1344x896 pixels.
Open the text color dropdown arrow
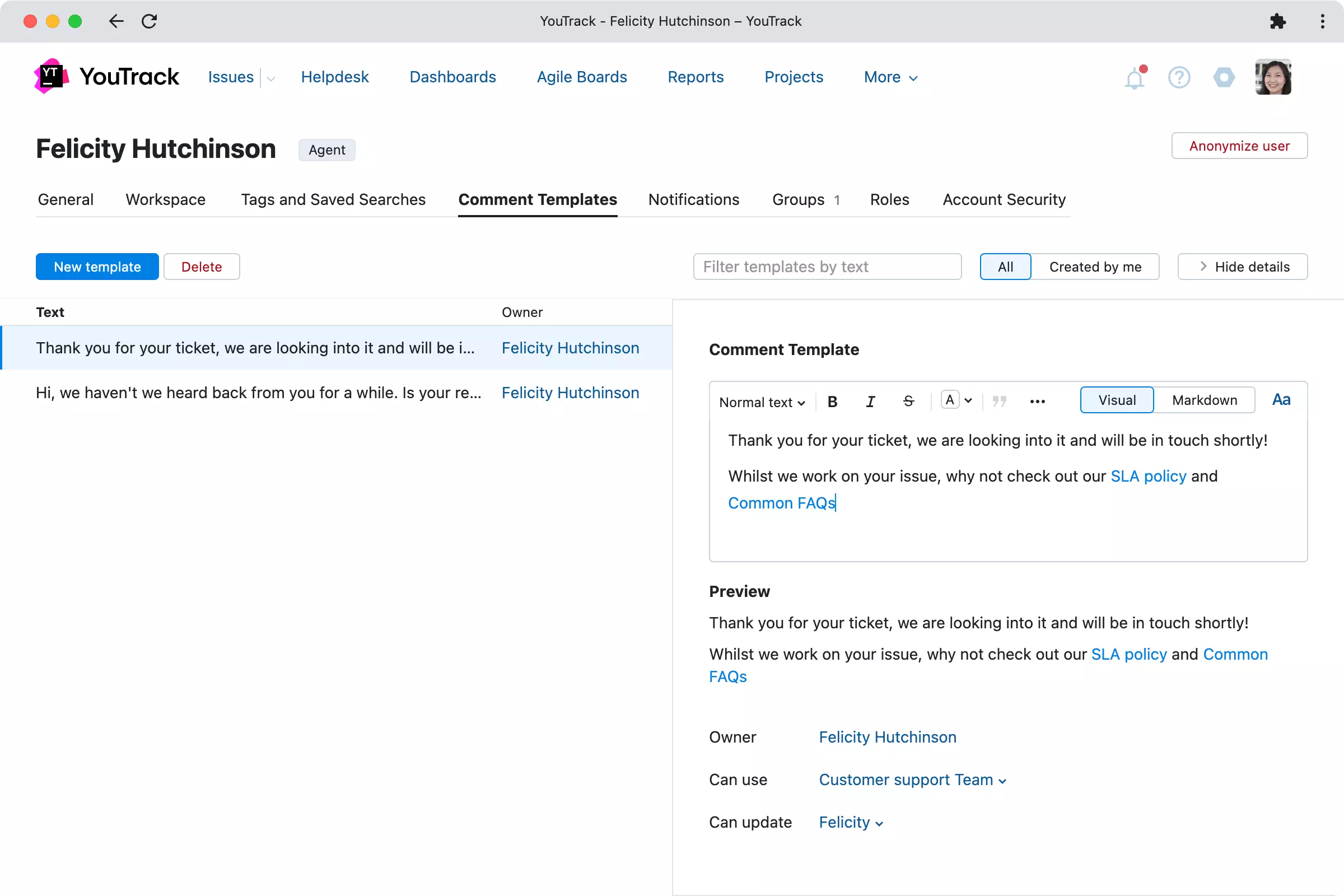pos(968,400)
